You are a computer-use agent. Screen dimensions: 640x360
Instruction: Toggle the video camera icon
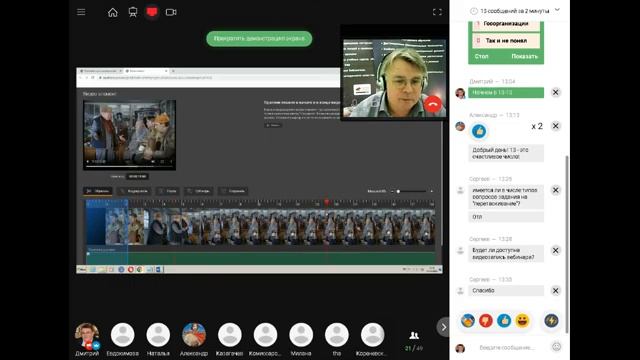(171, 12)
